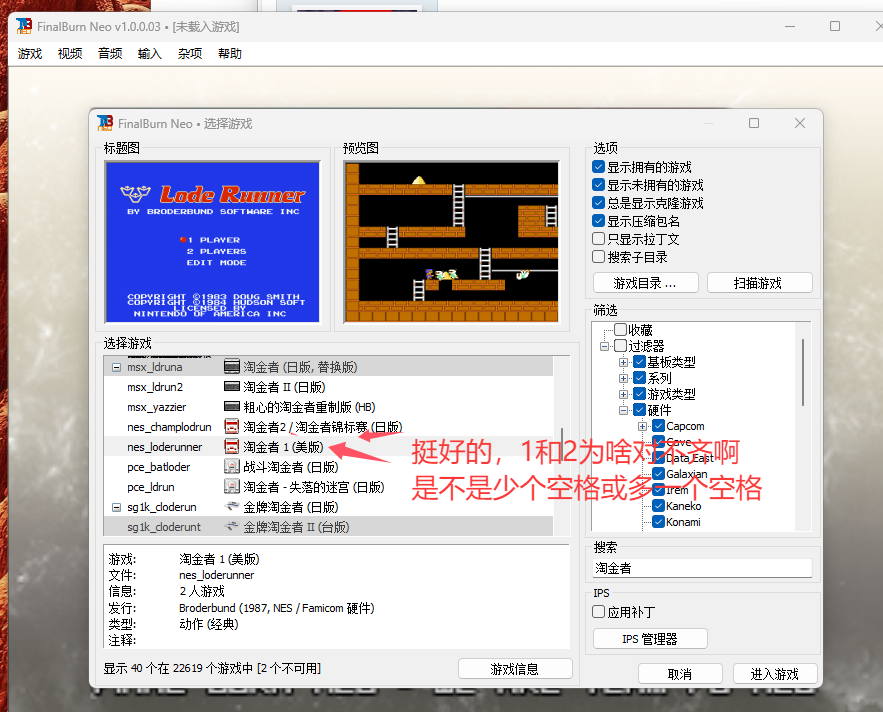Click the msx_yazzier game icon
The height and width of the screenshot is (712, 883).
pyautogui.click(x=231, y=407)
